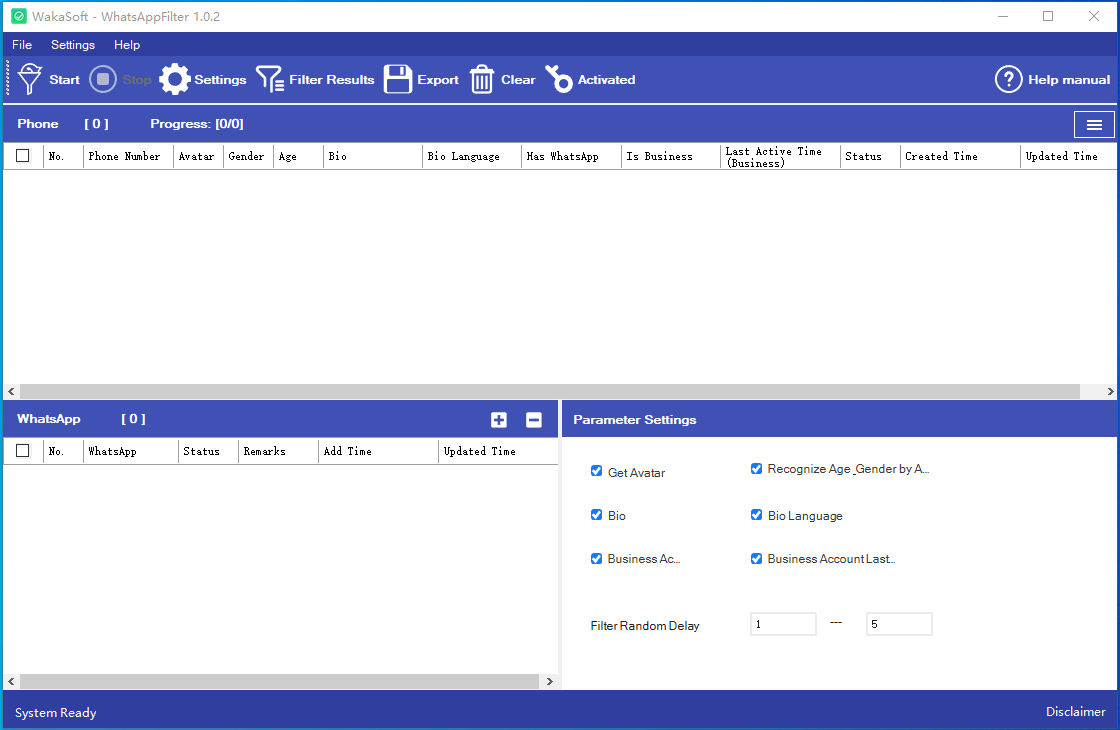
Task: Check select-all box in WhatsApp table header
Action: click(23, 451)
